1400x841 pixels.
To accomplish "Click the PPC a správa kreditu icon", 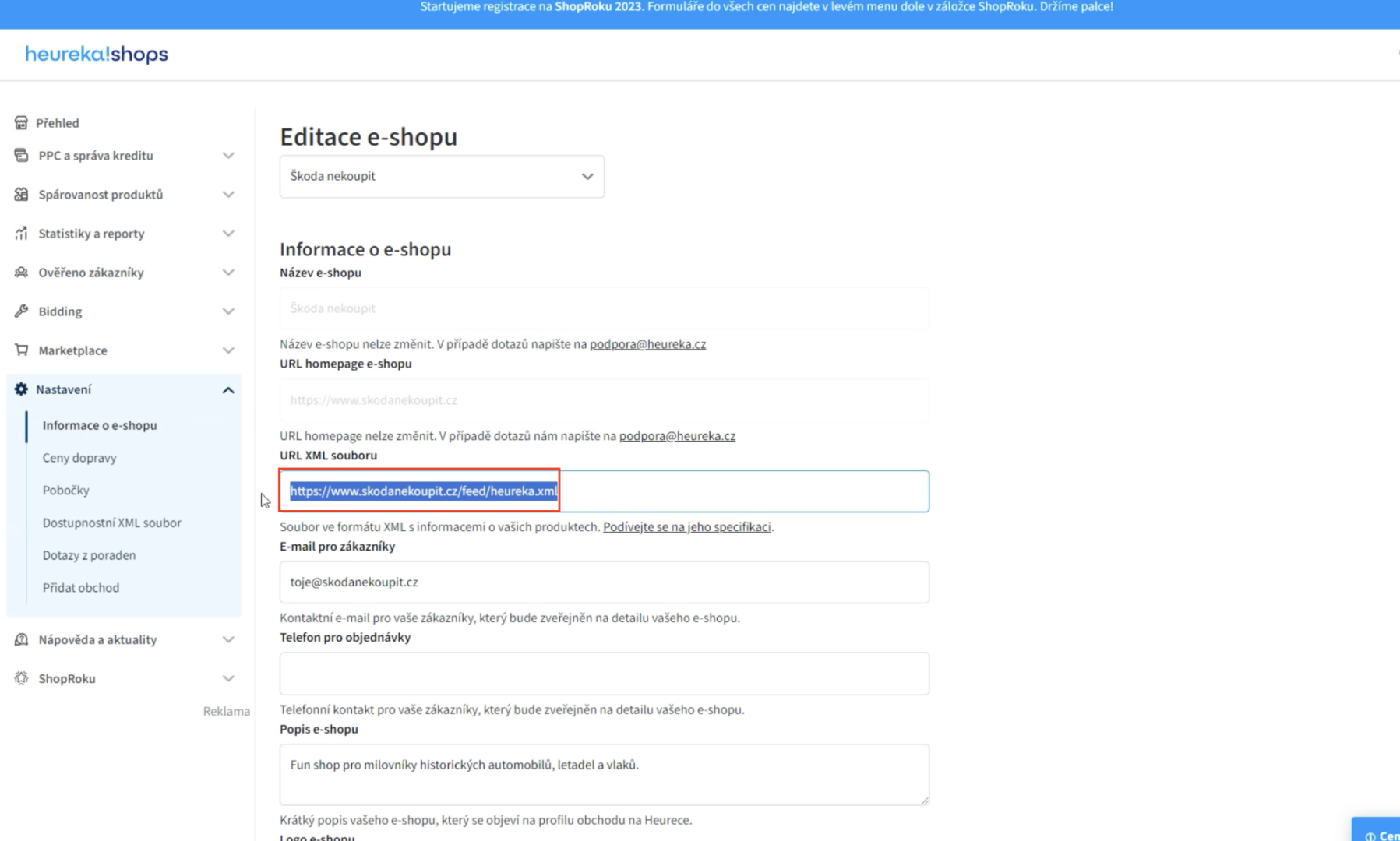I will (x=21, y=156).
